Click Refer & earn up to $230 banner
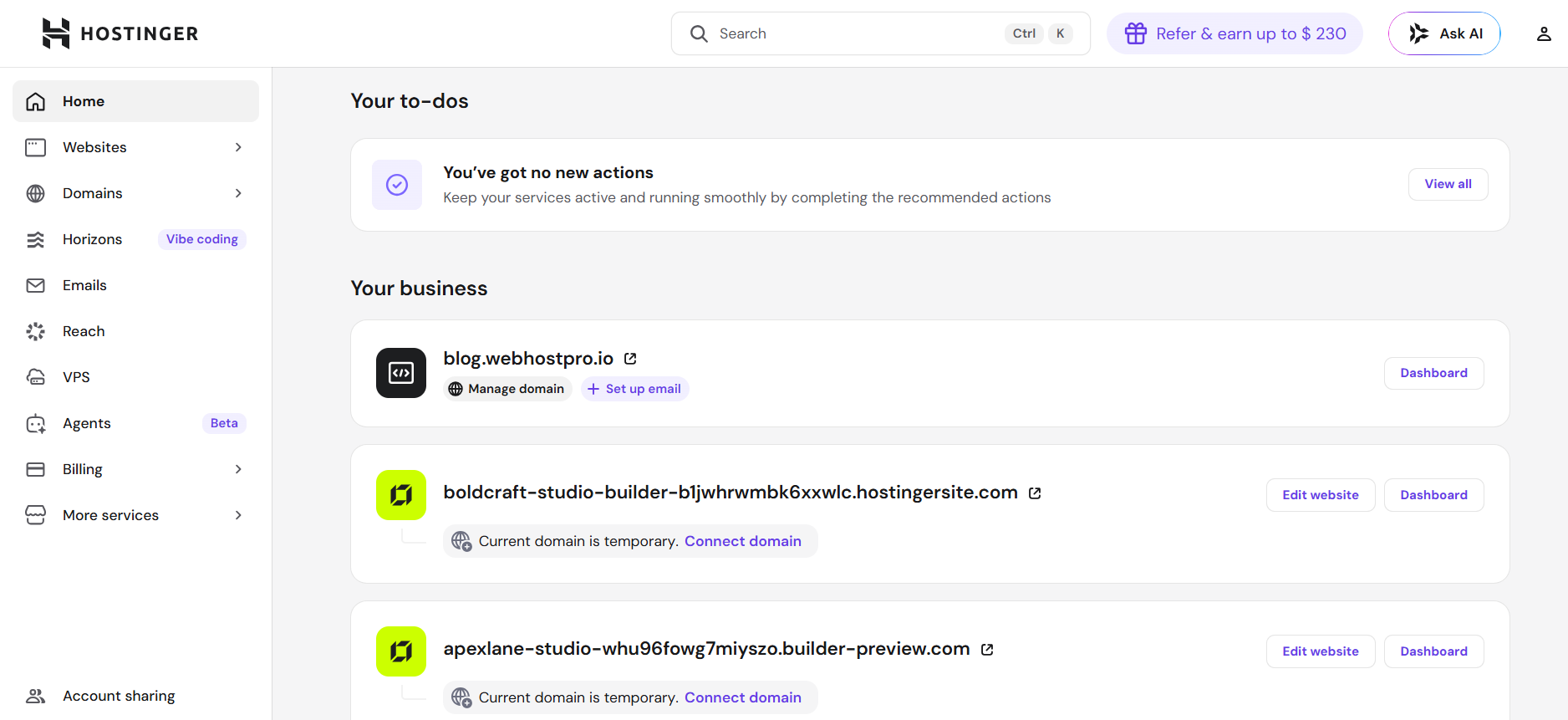 pos(1235,33)
